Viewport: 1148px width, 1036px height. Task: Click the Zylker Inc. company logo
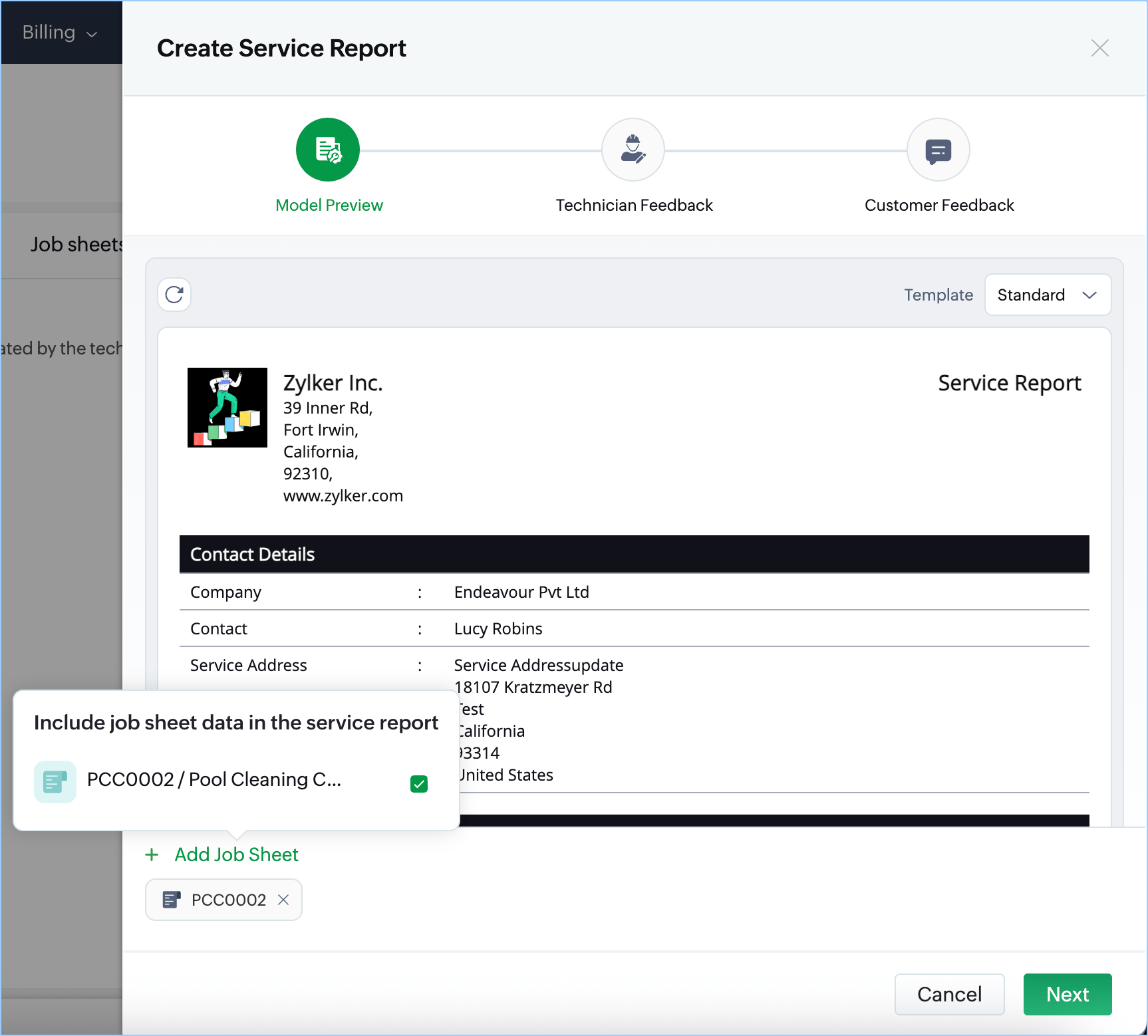tap(227, 408)
